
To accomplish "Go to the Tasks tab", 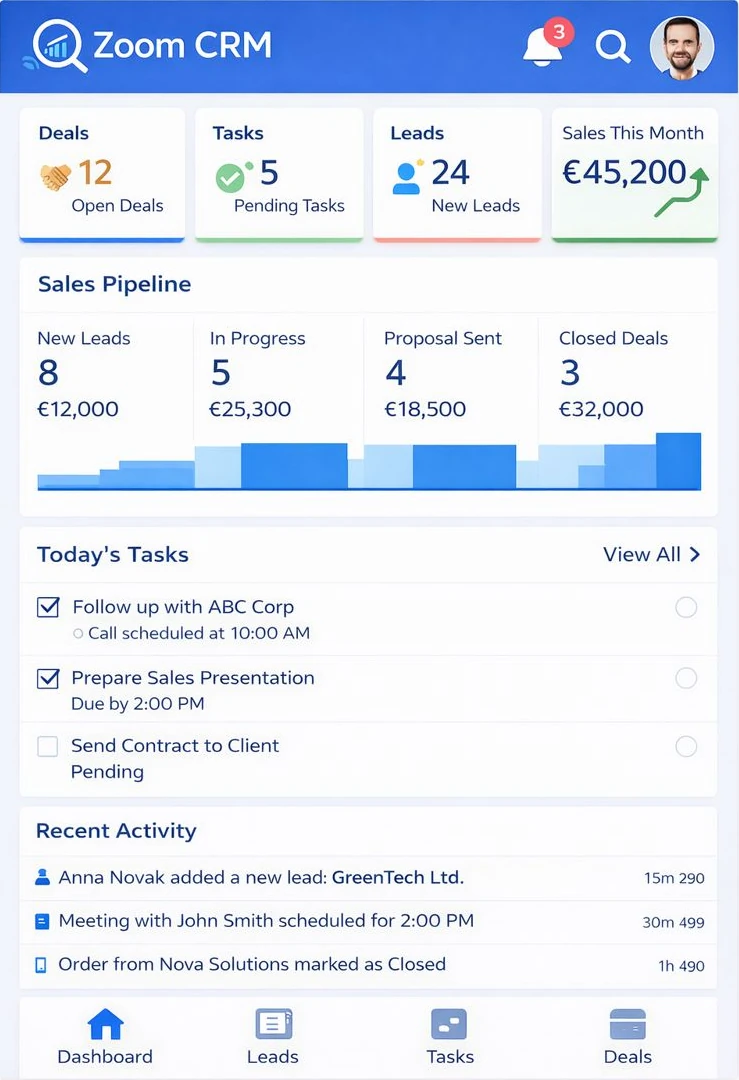I will (450, 1037).
